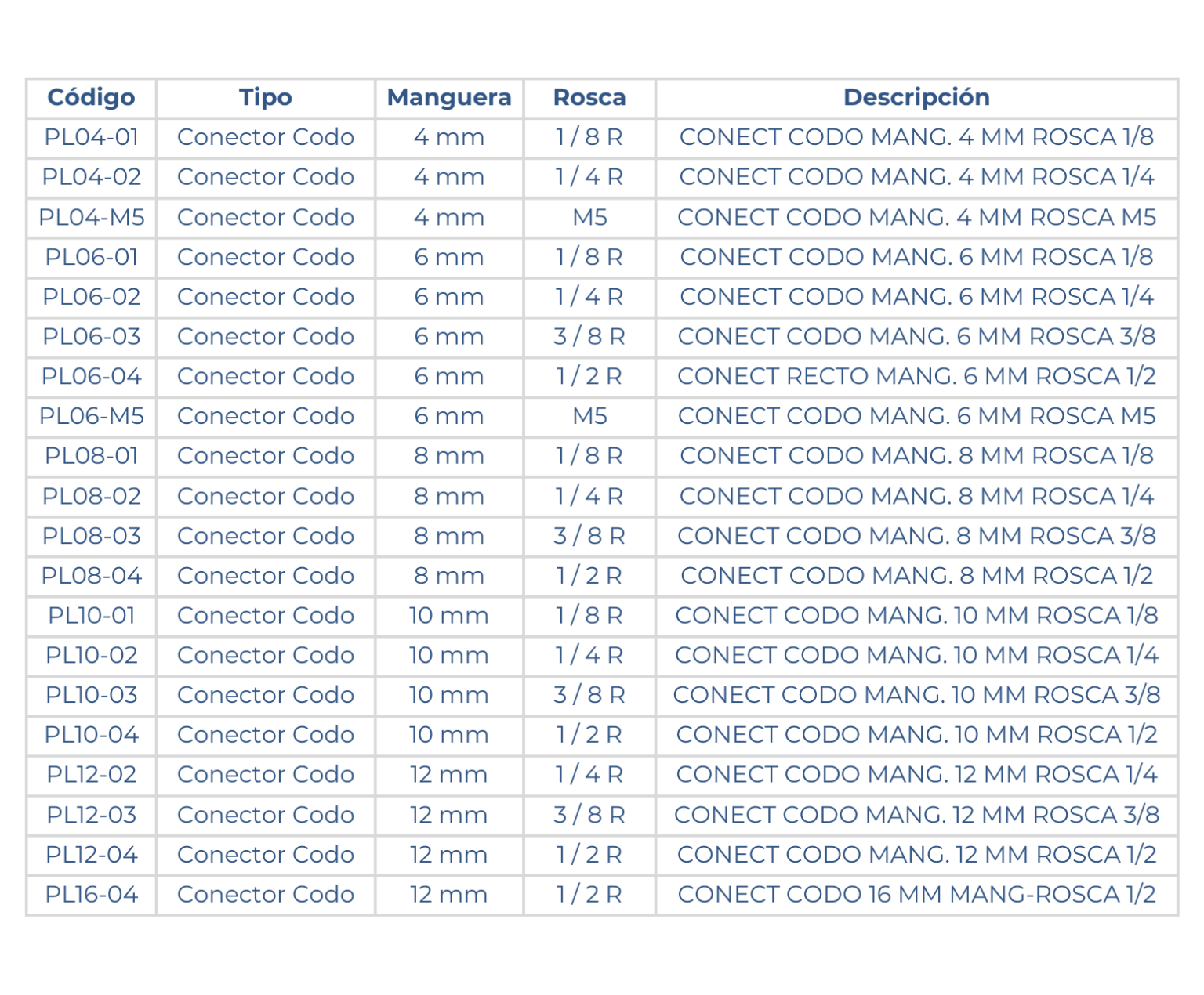The width and height of the screenshot is (1204, 995).
Task: Click description CONECT CODO MANG. 12 MM ROSCA 3/8
Action: coord(916,815)
